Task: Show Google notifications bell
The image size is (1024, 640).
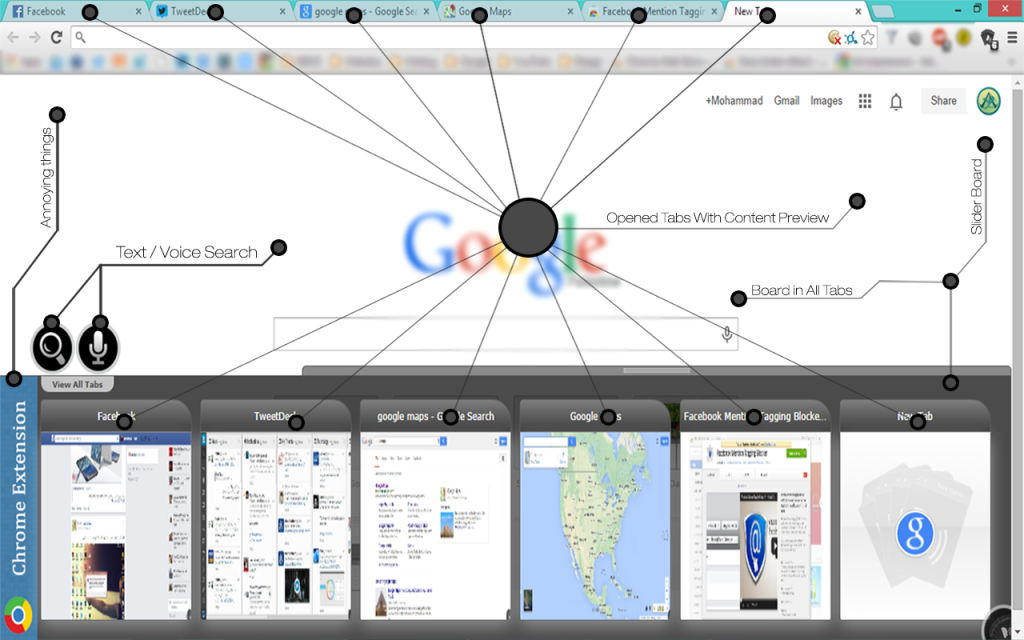Action: point(896,101)
